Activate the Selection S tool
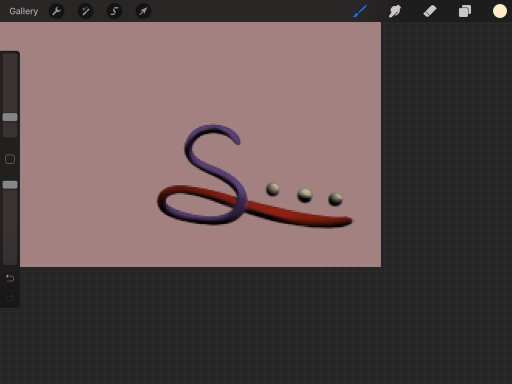The height and width of the screenshot is (384, 512). [x=114, y=11]
